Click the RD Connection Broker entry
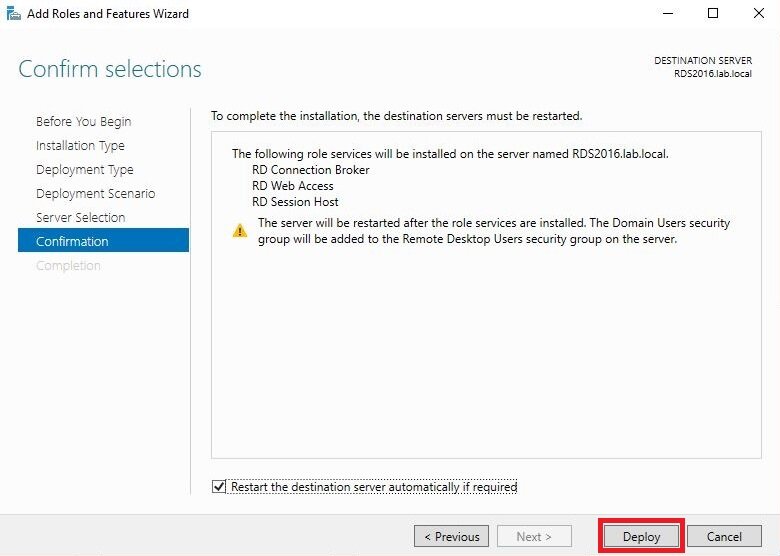Image resolution: width=780 pixels, height=556 pixels. 311,170
